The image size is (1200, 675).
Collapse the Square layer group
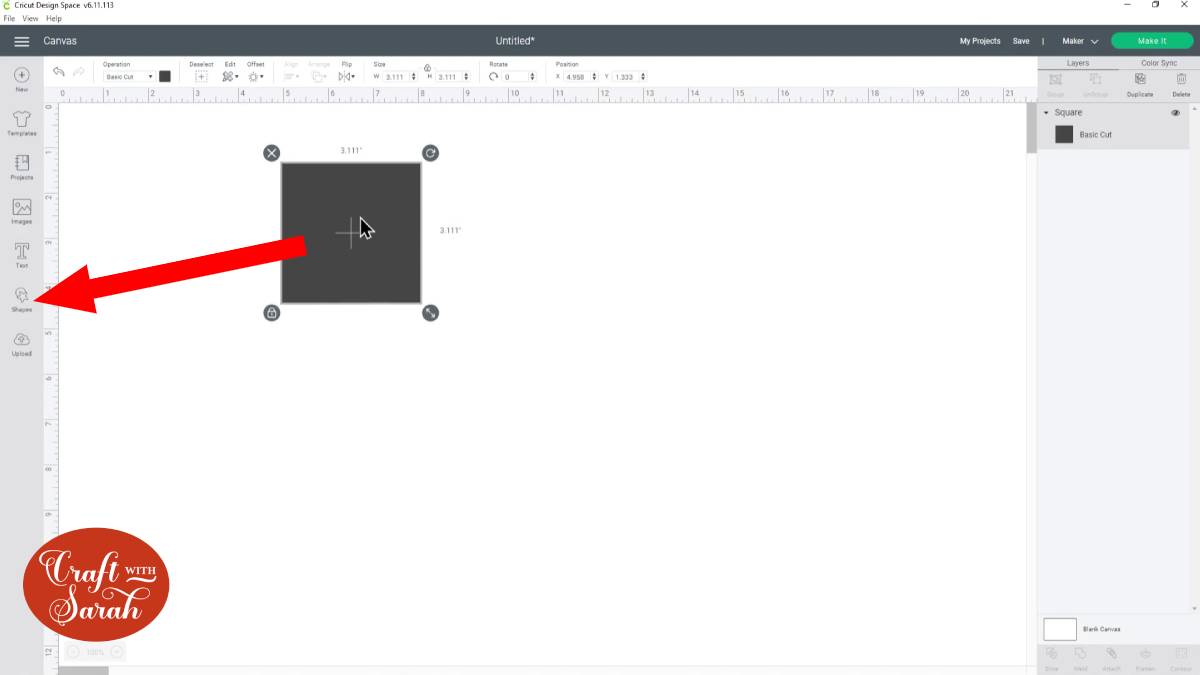[x=1046, y=113]
